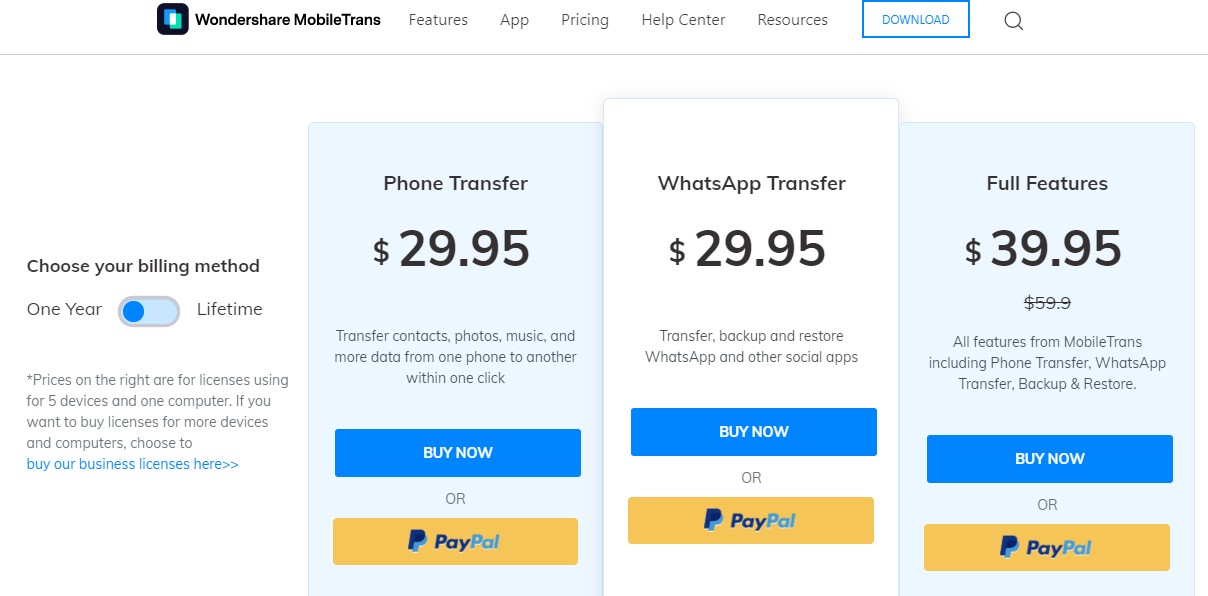Image resolution: width=1208 pixels, height=596 pixels.
Task: Click the PayPal logo under WhatsApp Transfer
Action: click(x=751, y=520)
